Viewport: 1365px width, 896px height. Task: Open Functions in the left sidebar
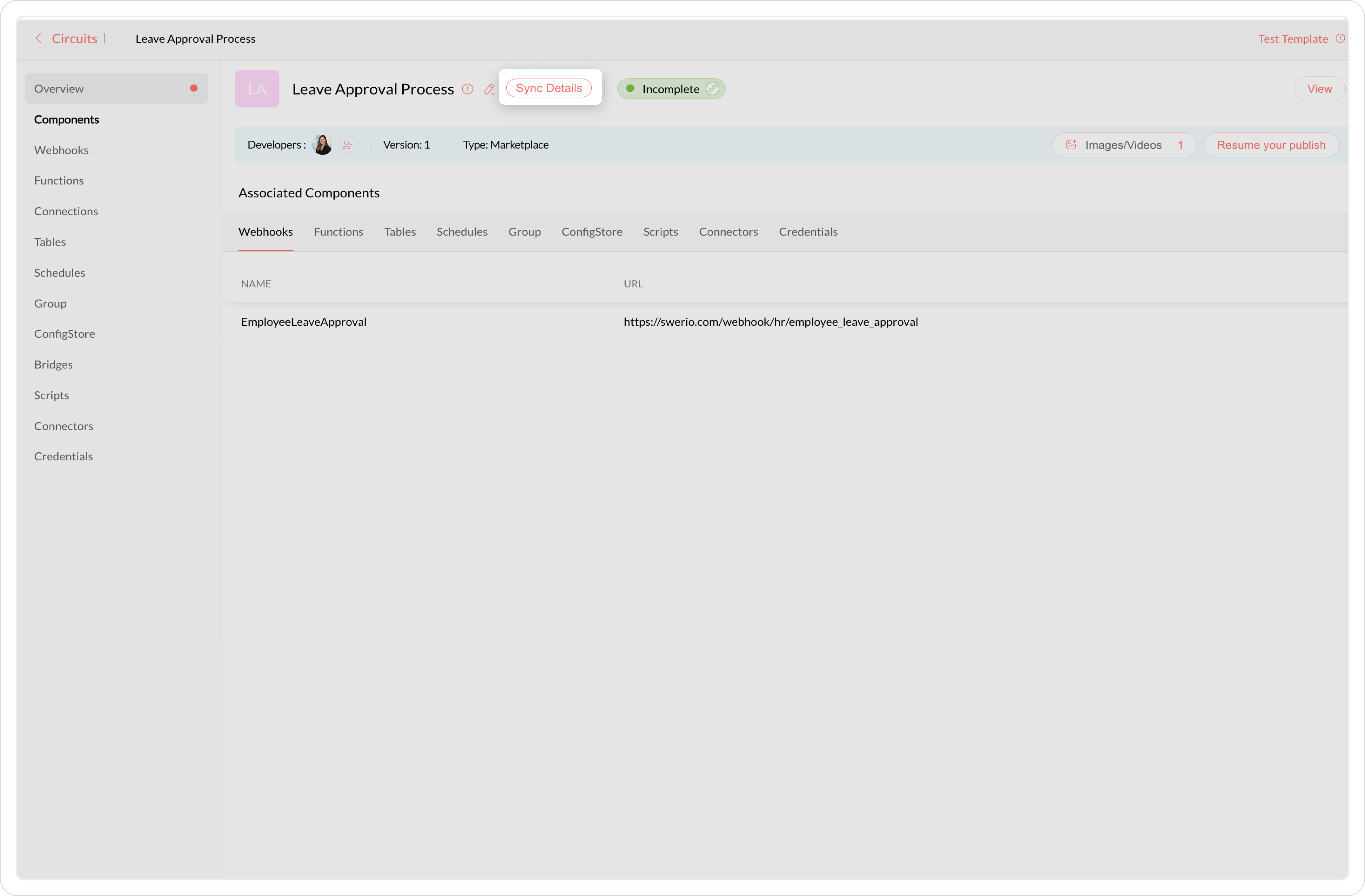point(59,180)
